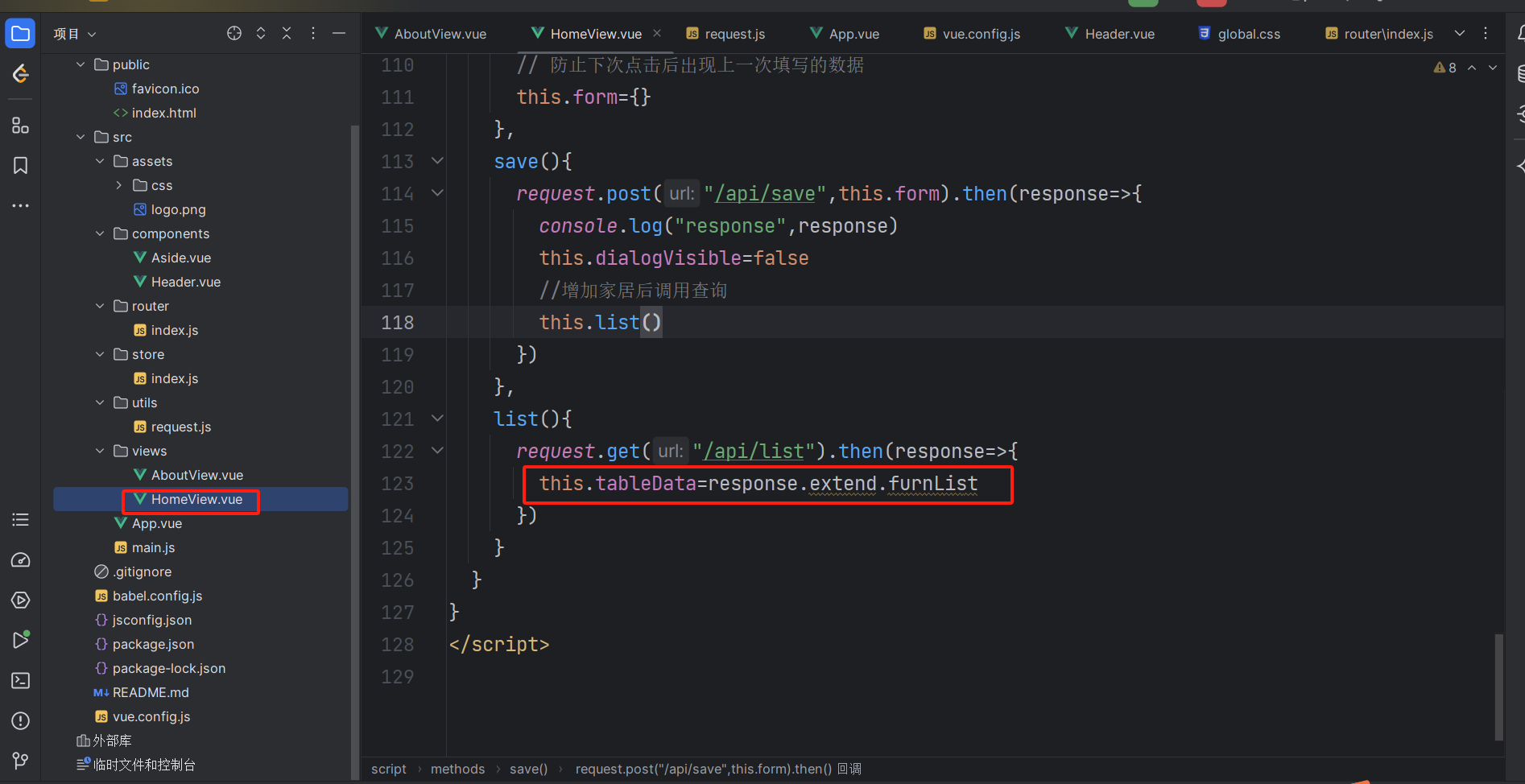Fold the list() method at line 121
Viewport: 1525px width, 784px height.
(x=437, y=419)
